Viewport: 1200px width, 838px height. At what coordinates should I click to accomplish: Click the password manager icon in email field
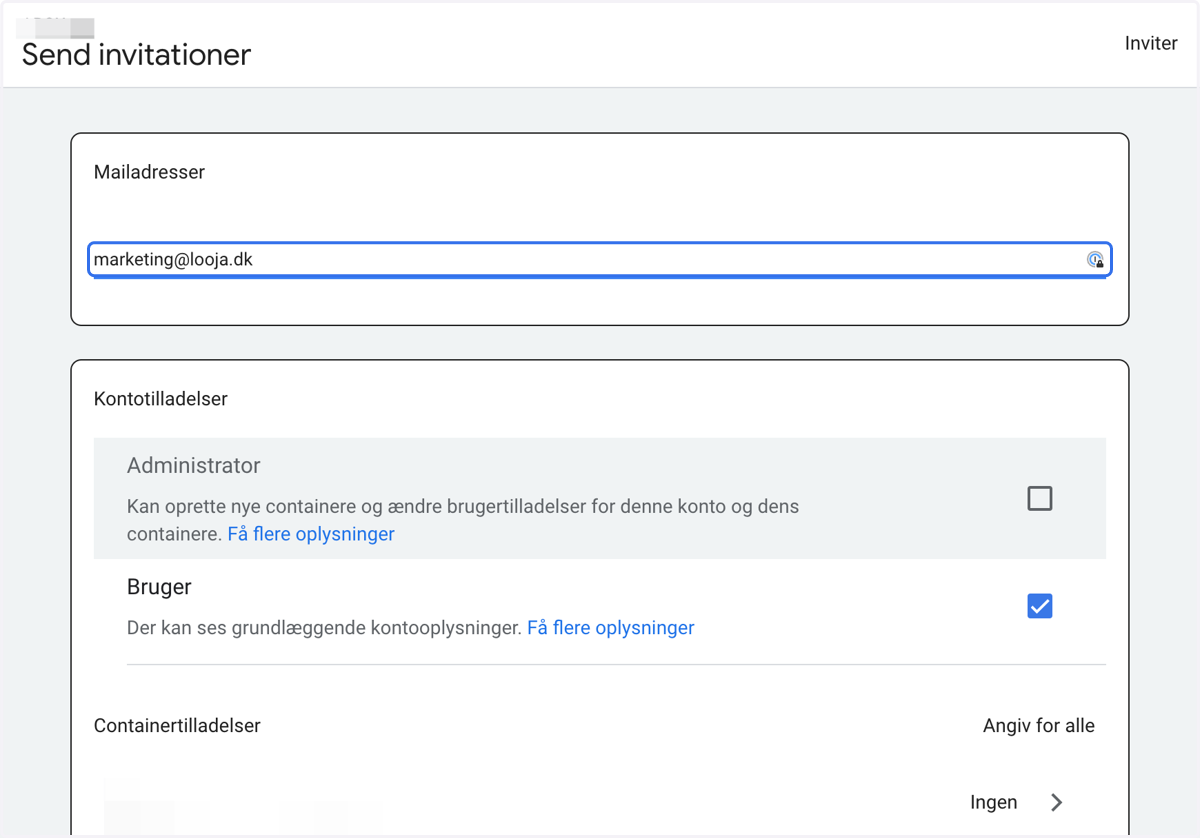pos(1095,260)
